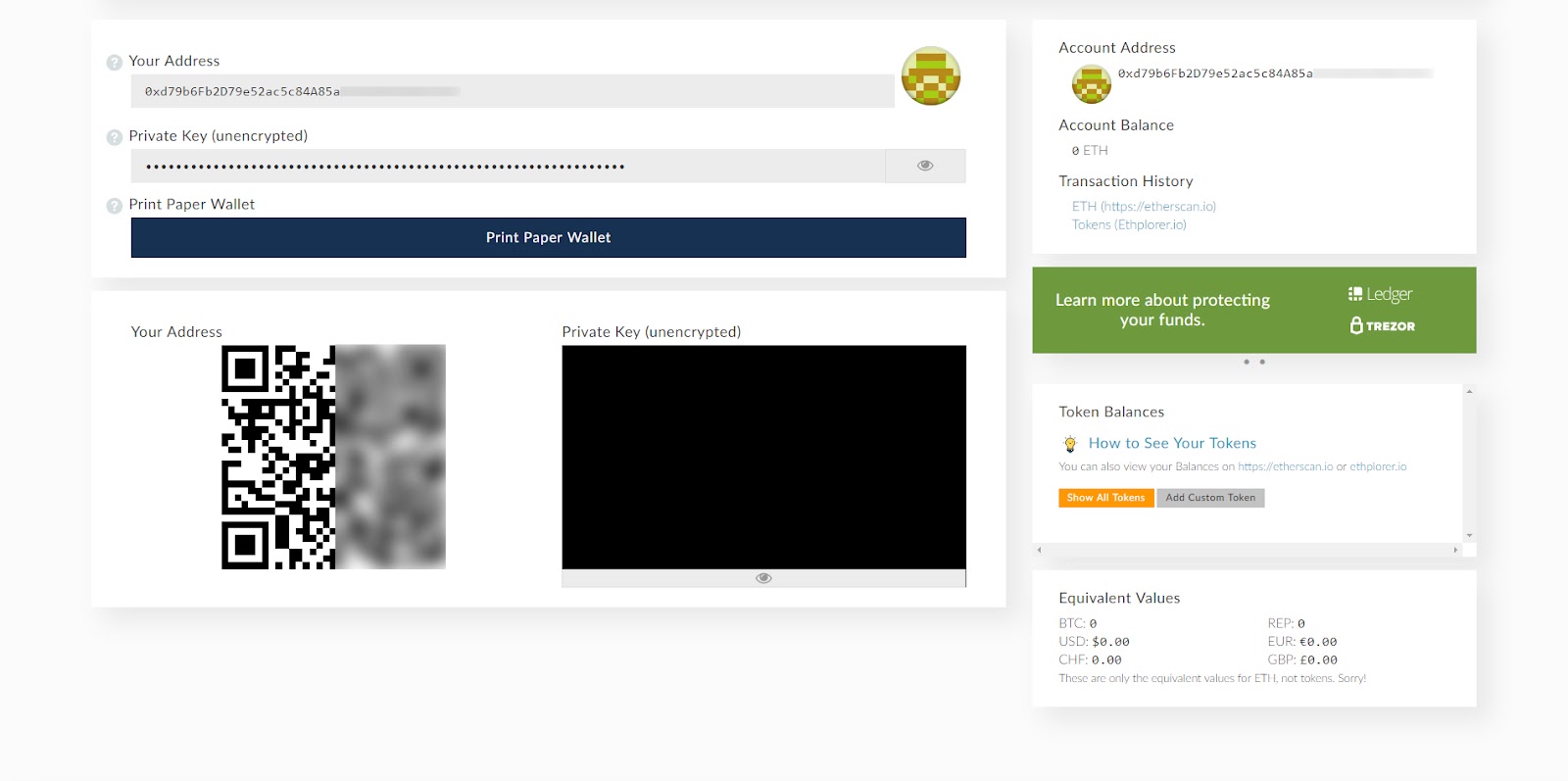Click the TREZOR logo in green banner

point(1383,325)
